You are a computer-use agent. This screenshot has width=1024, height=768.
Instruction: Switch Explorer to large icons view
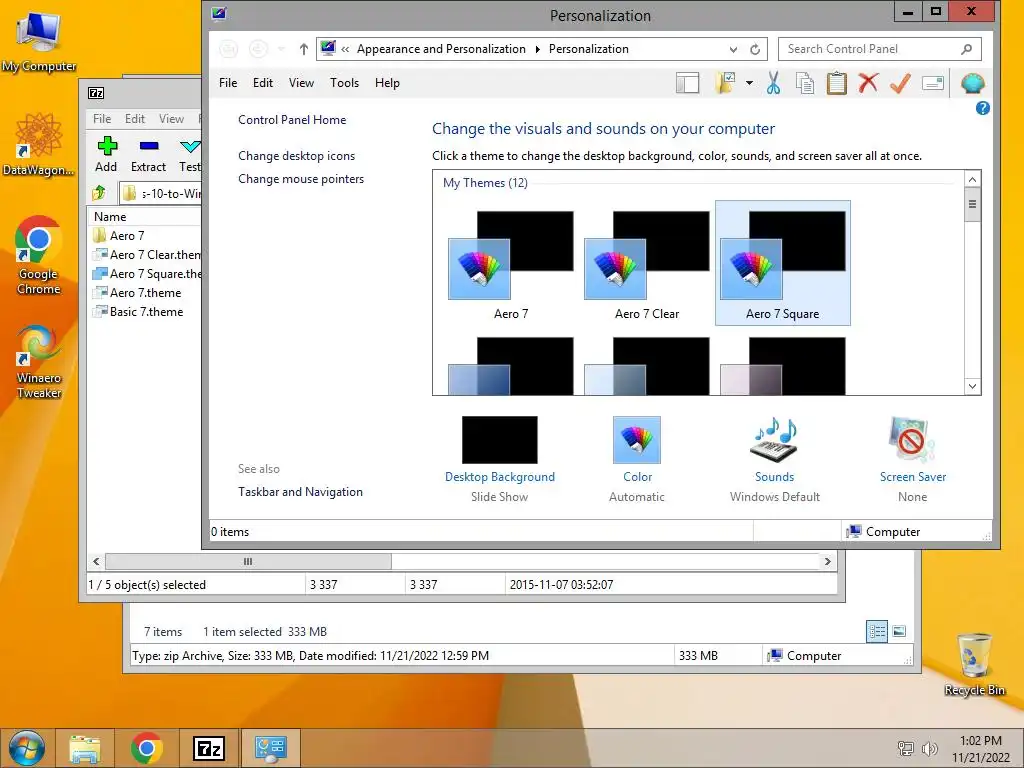(x=899, y=631)
